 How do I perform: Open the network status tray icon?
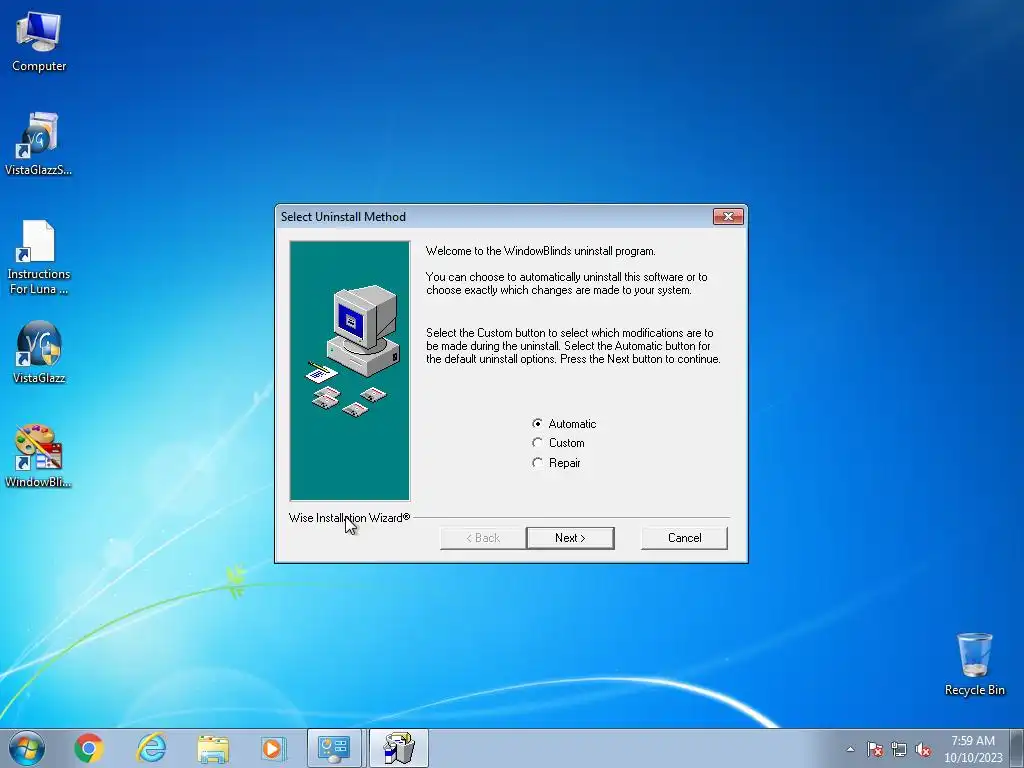899,749
